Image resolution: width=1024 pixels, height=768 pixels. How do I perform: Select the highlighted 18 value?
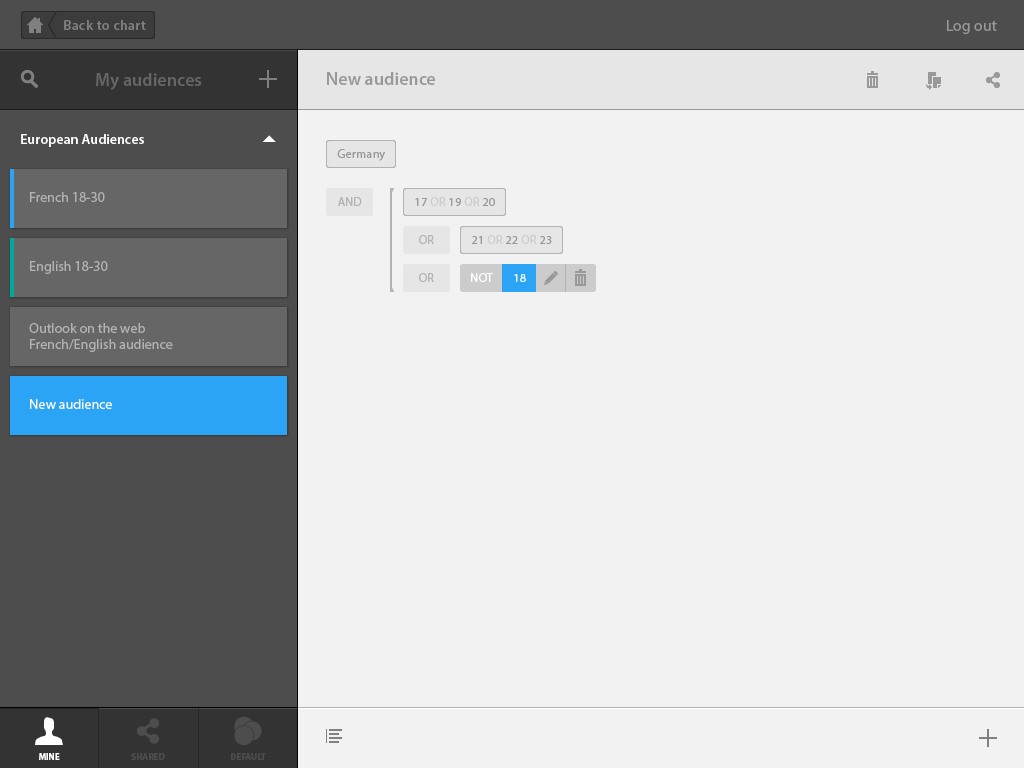point(519,278)
